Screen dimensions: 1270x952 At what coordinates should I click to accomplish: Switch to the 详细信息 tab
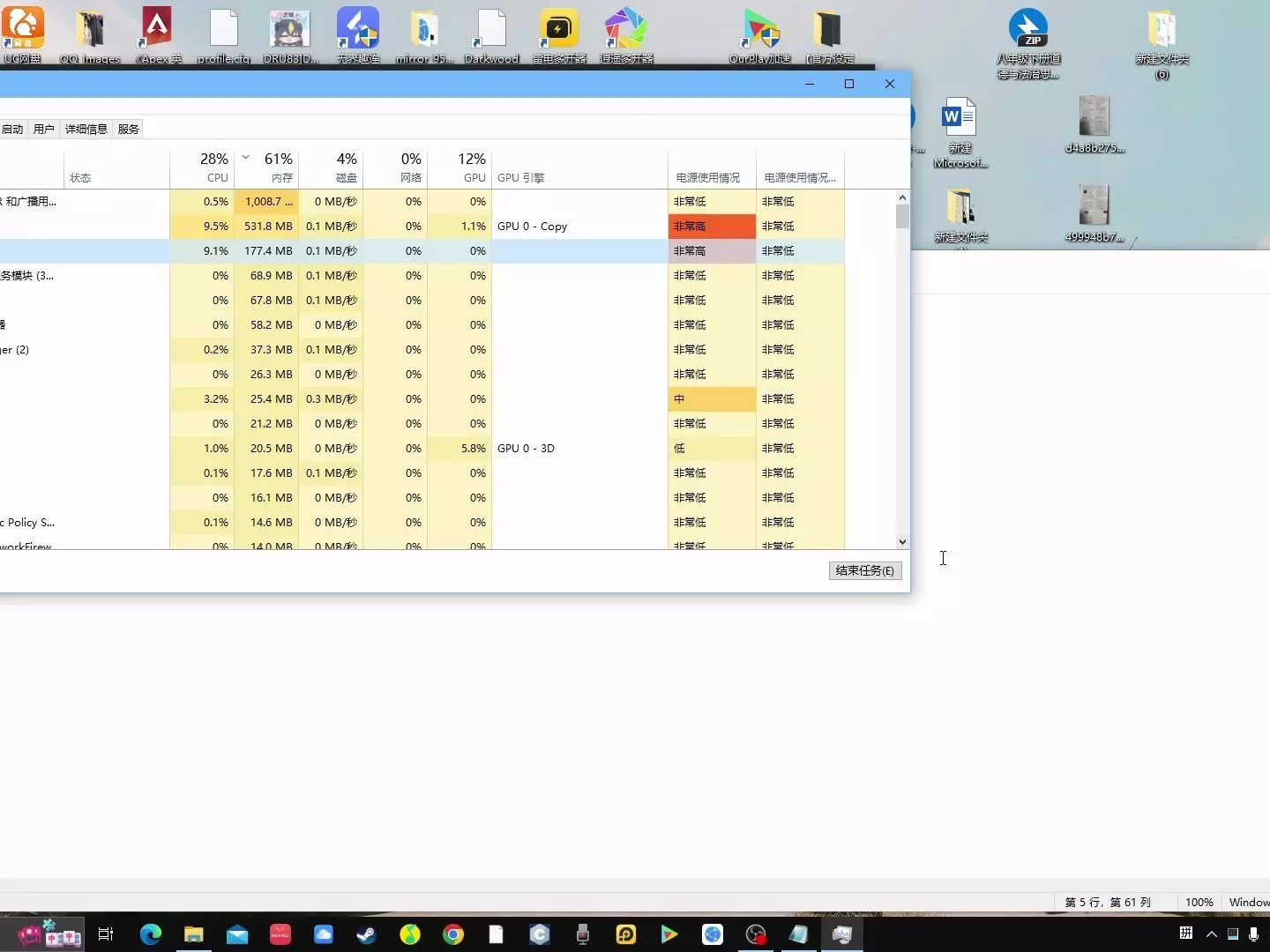click(86, 129)
